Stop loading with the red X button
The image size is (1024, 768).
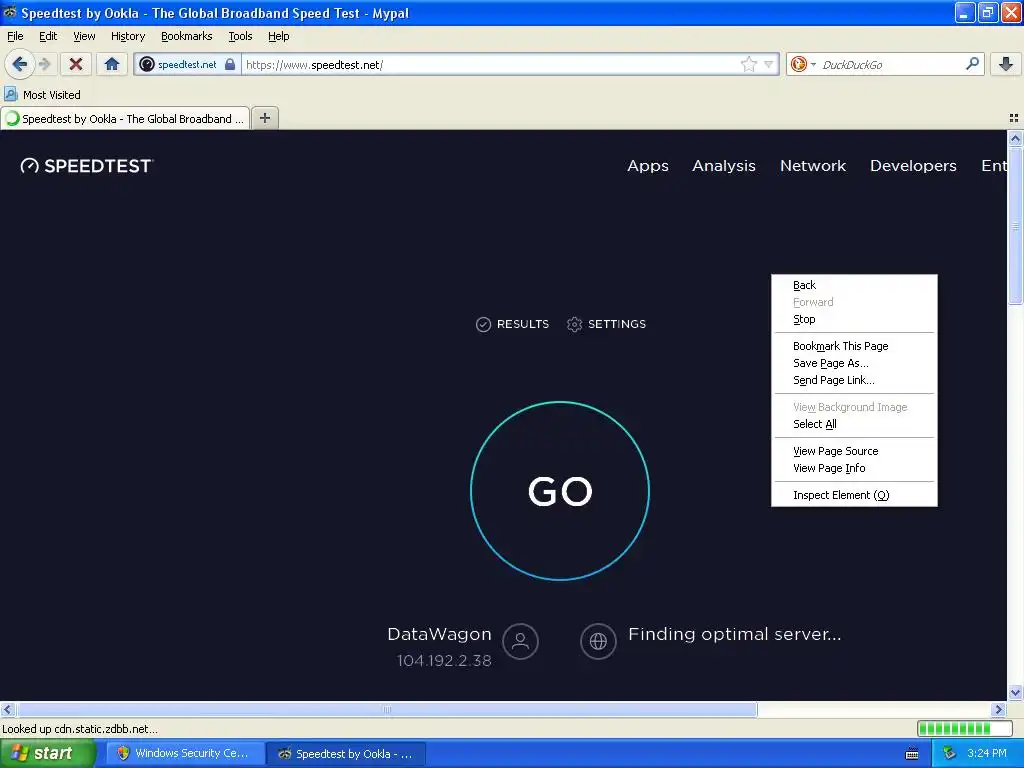[x=76, y=64]
